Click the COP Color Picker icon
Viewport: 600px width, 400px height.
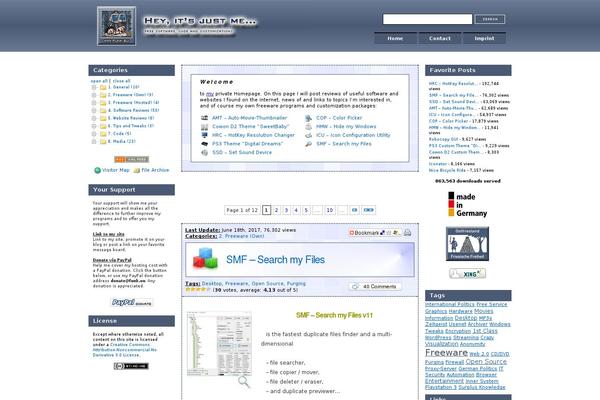click(308, 118)
